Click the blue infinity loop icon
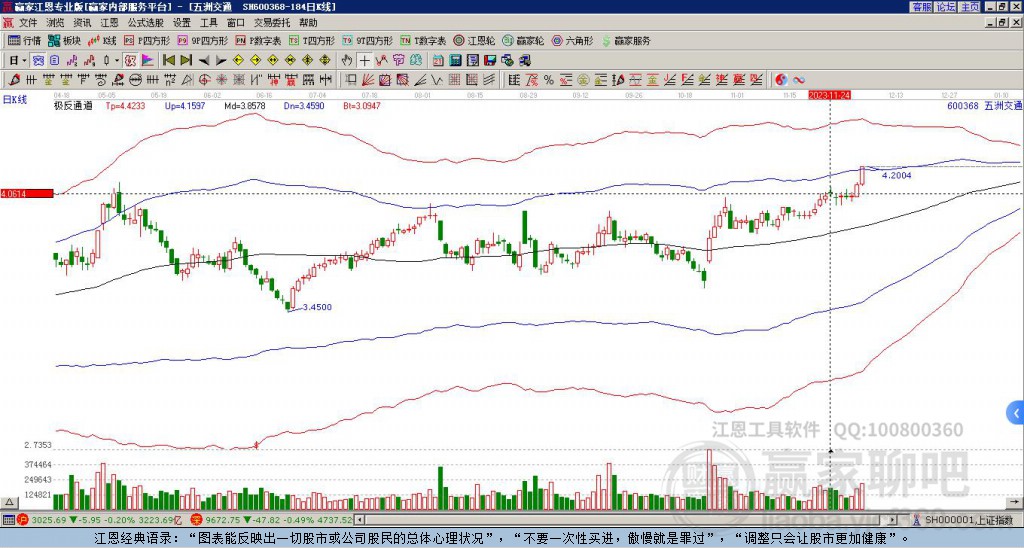Screen dimensions: 1024x548 [798, 80]
